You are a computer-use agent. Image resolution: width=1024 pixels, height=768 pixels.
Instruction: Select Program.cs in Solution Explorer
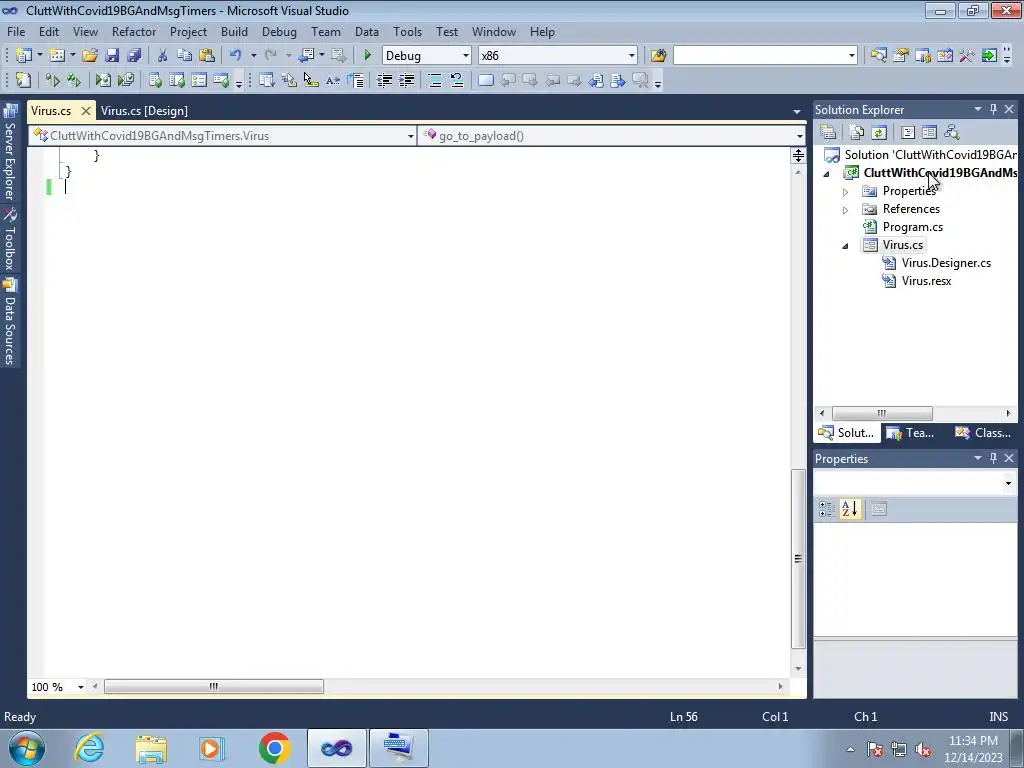[x=912, y=227]
